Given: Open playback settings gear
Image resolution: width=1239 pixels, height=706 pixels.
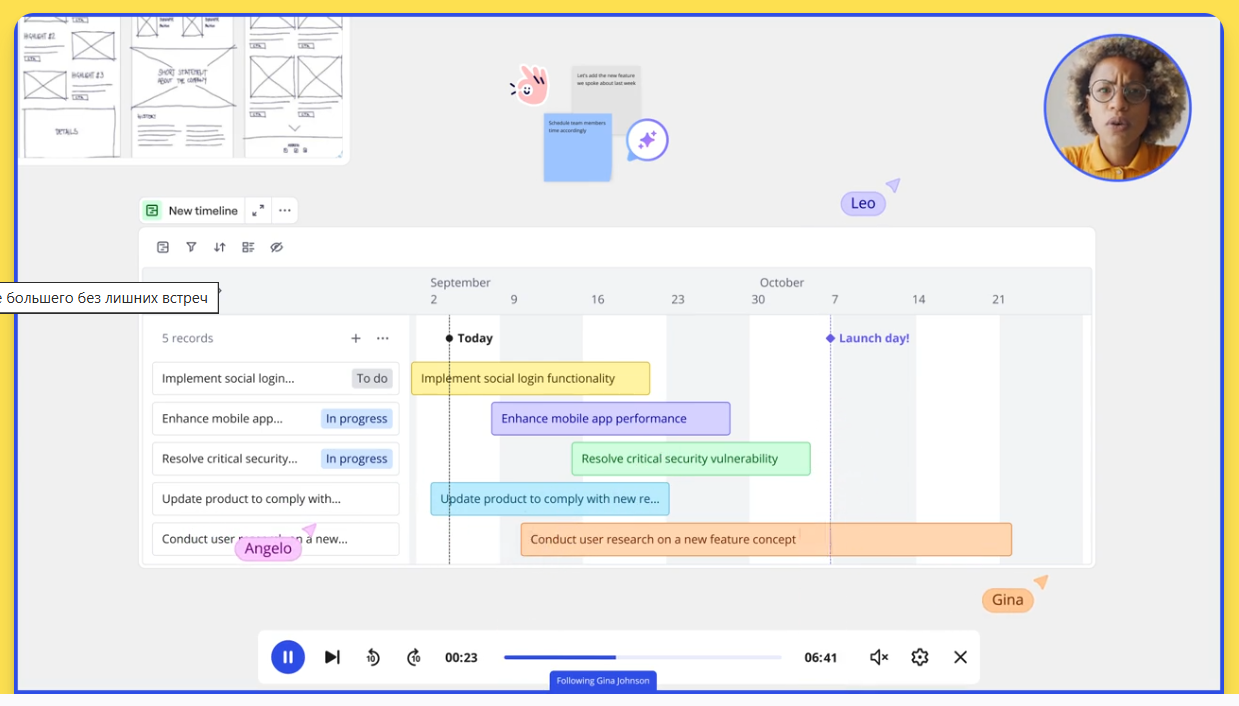Looking at the screenshot, I should click(920, 657).
